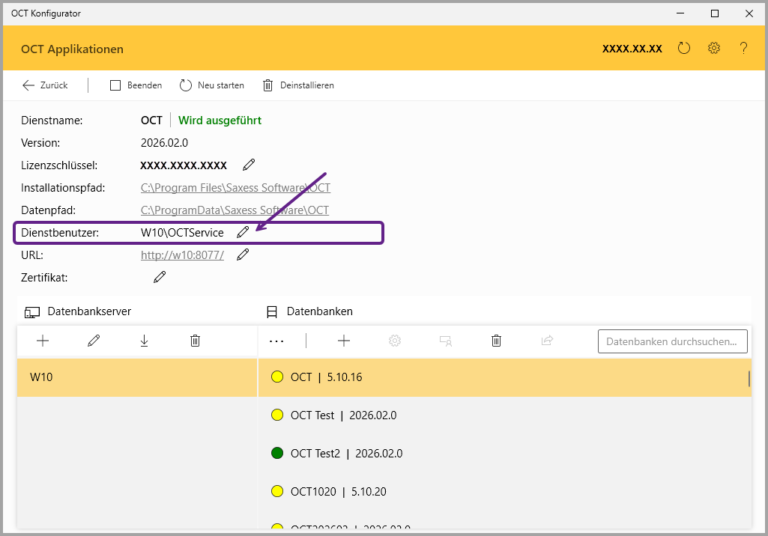
Task: Open the Installationspfad link
Action: click(235, 188)
